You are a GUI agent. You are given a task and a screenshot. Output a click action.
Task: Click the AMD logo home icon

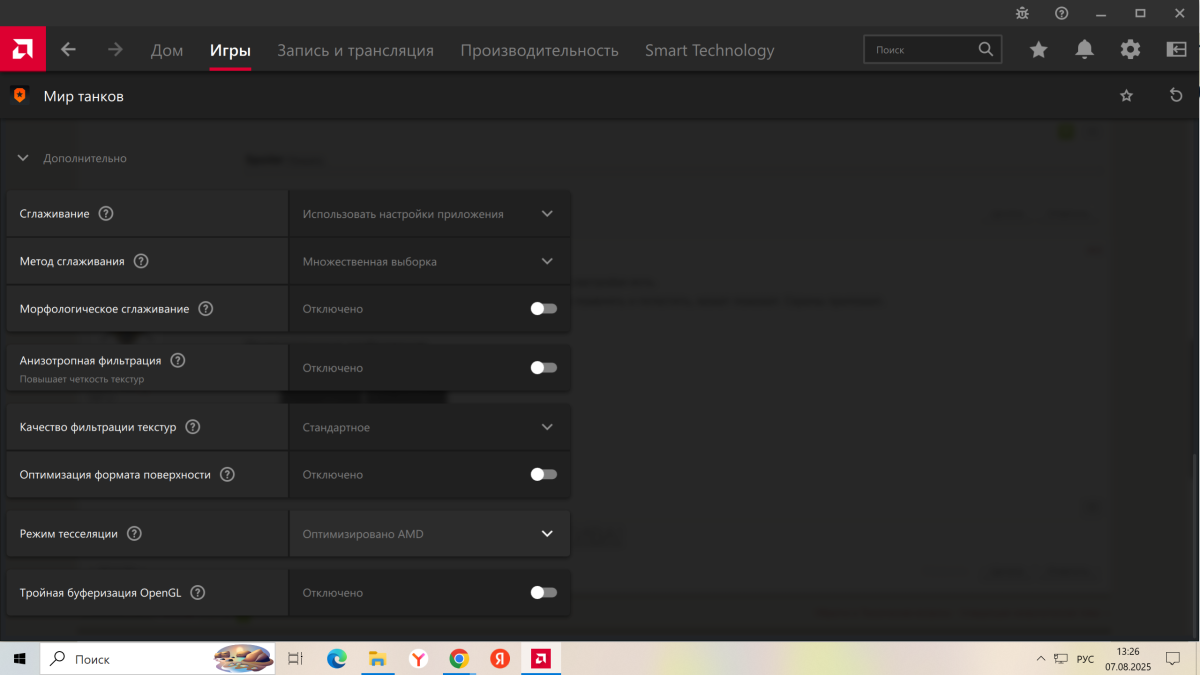(22, 49)
